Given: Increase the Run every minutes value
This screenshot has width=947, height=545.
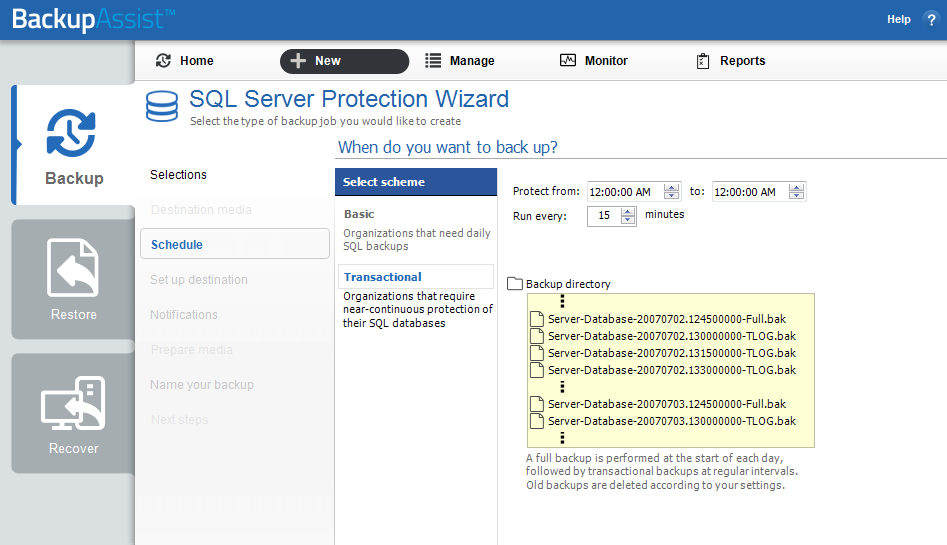Looking at the screenshot, I should coord(628,211).
